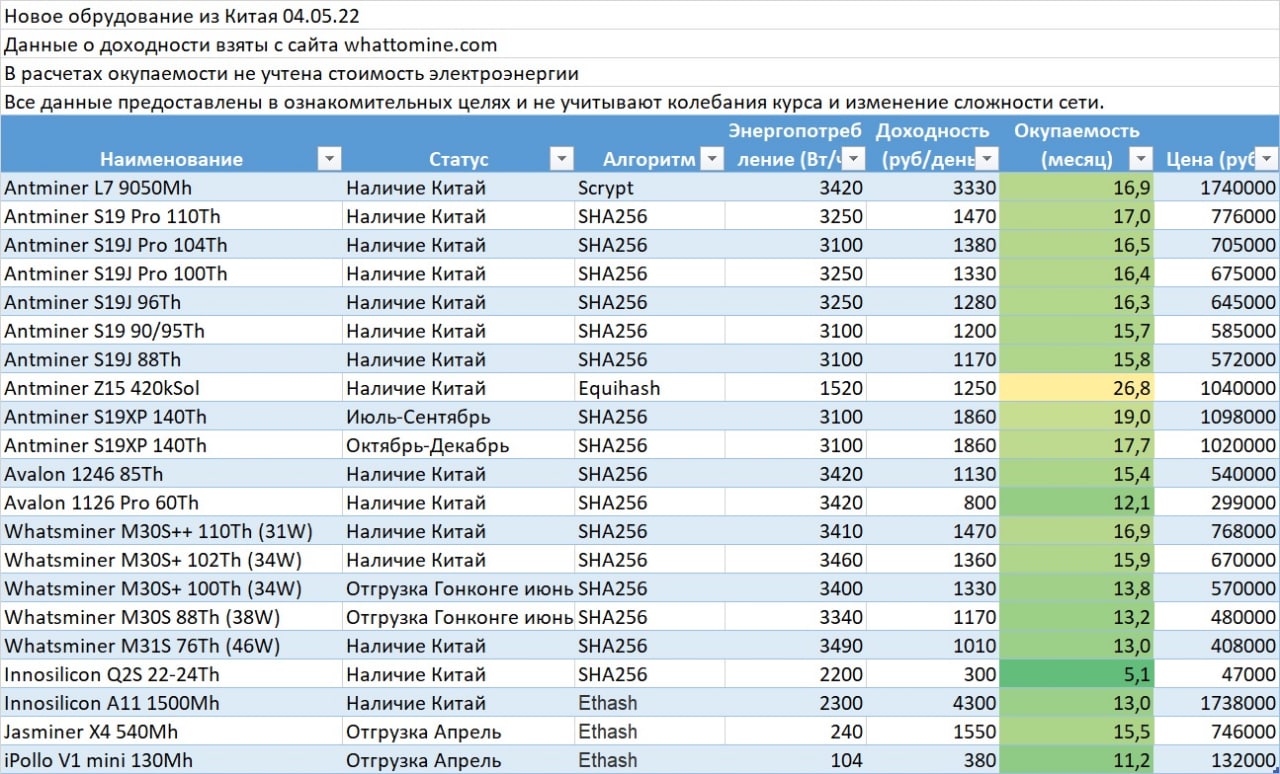Select cell 'Avalon 1126 Pro 60Th'
1280x774 pixels.
click(171, 502)
